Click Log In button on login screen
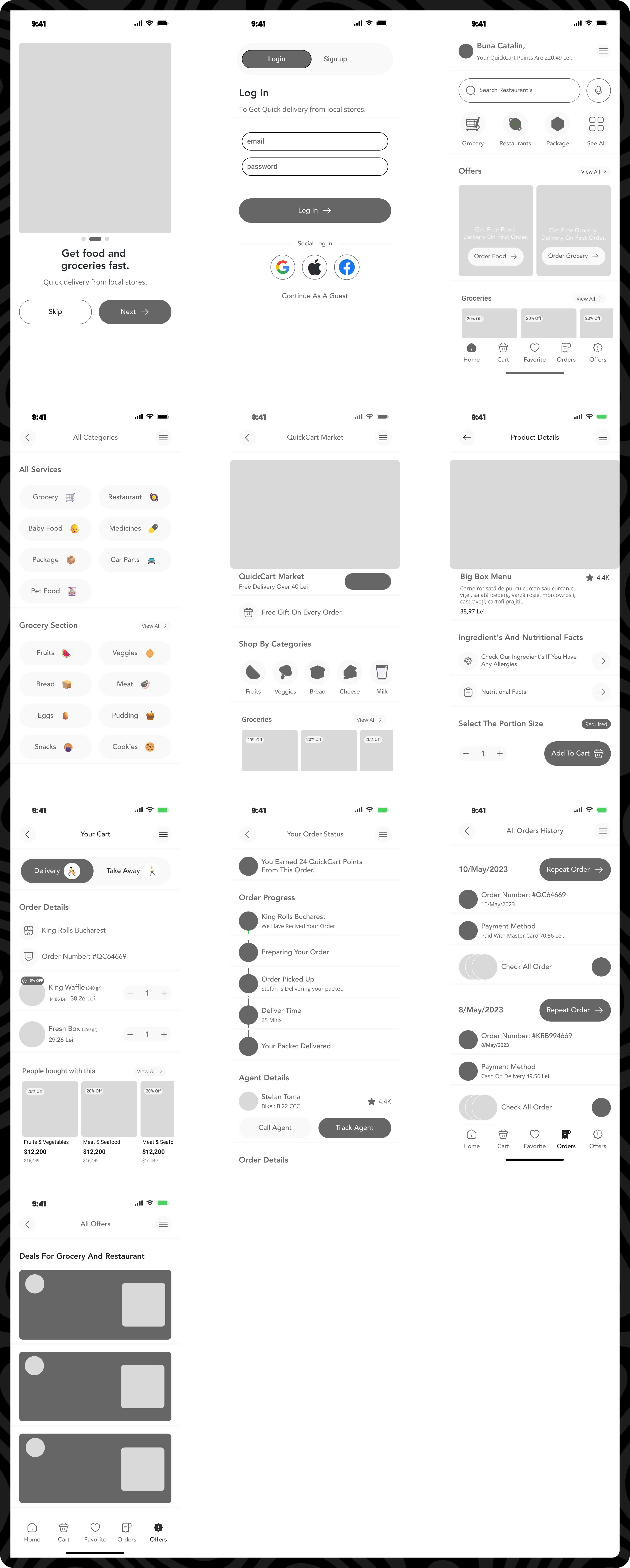Viewport: 630px width, 1568px height. (x=314, y=210)
